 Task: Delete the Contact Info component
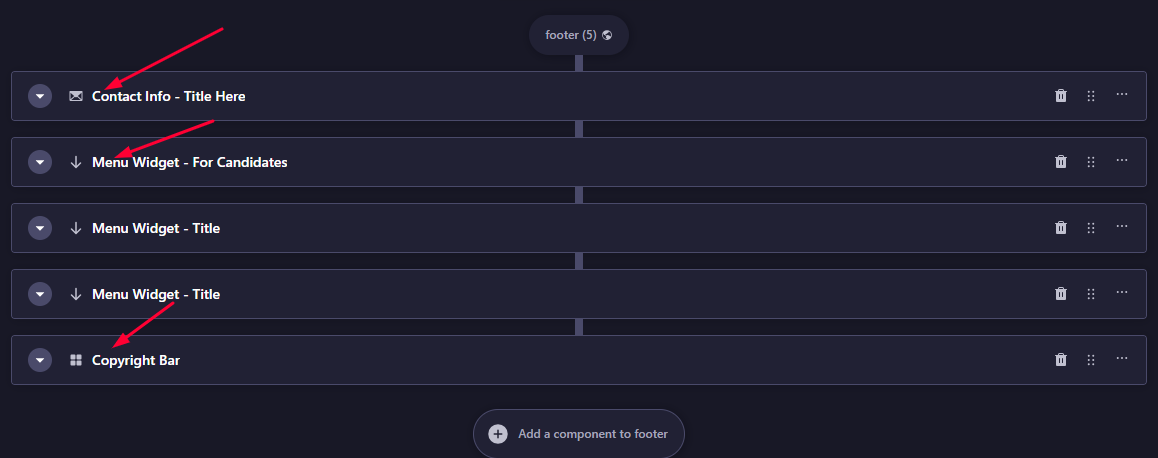tap(1061, 96)
